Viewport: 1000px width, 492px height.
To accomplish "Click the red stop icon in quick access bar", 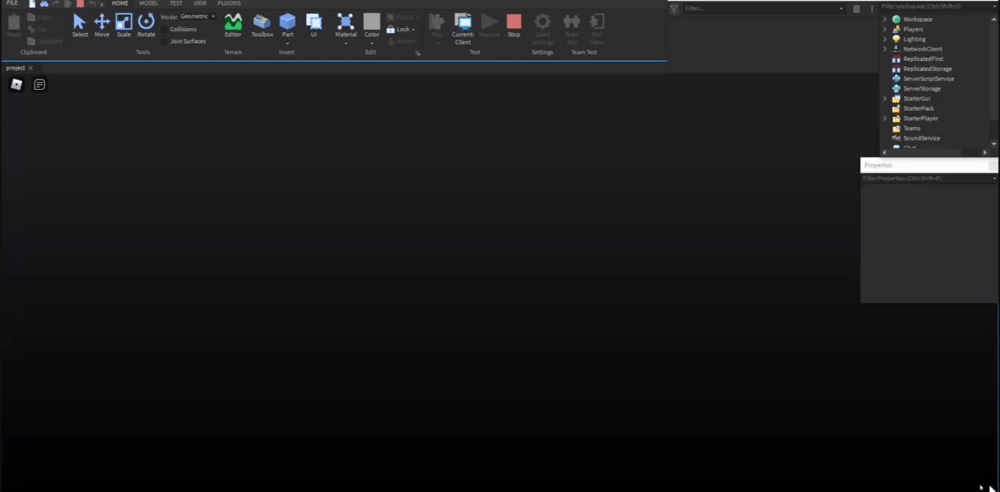I will coord(80,3).
